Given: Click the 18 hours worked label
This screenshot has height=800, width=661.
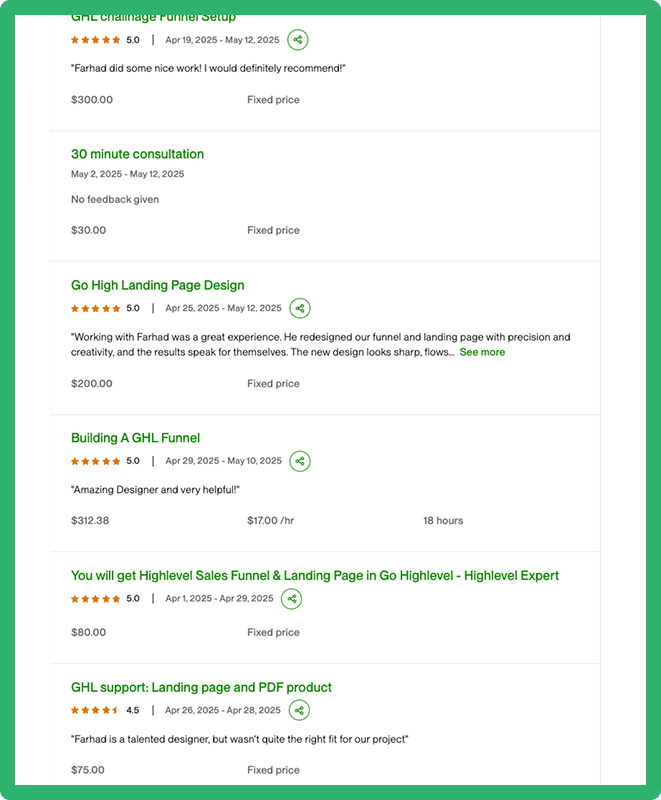Looking at the screenshot, I should pos(443,521).
